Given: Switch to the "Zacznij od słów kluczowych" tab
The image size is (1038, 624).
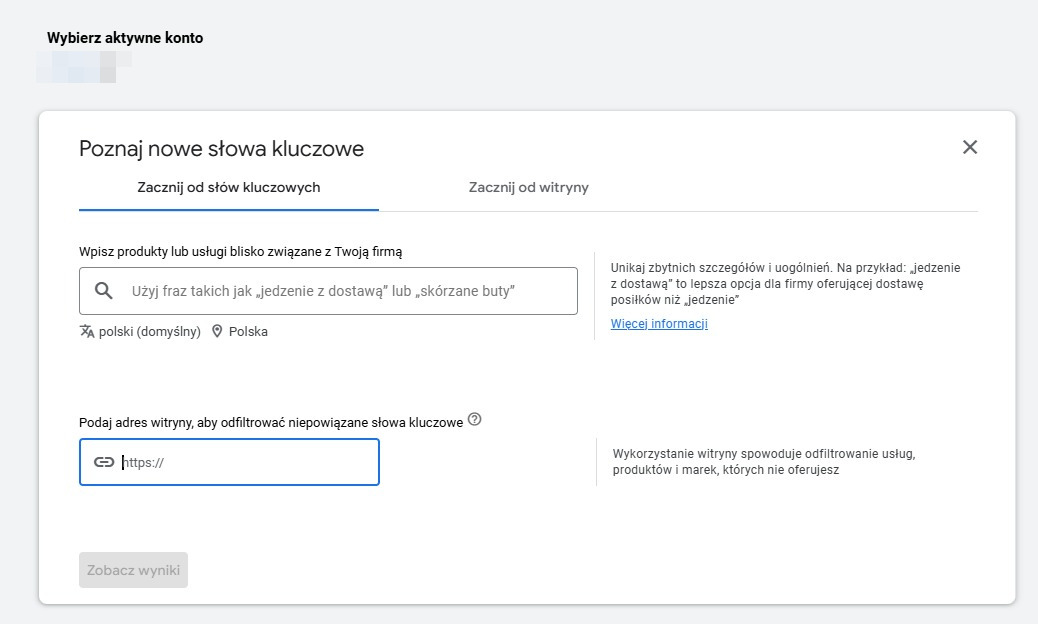Looking at the screenshot, I should [229, 187].
